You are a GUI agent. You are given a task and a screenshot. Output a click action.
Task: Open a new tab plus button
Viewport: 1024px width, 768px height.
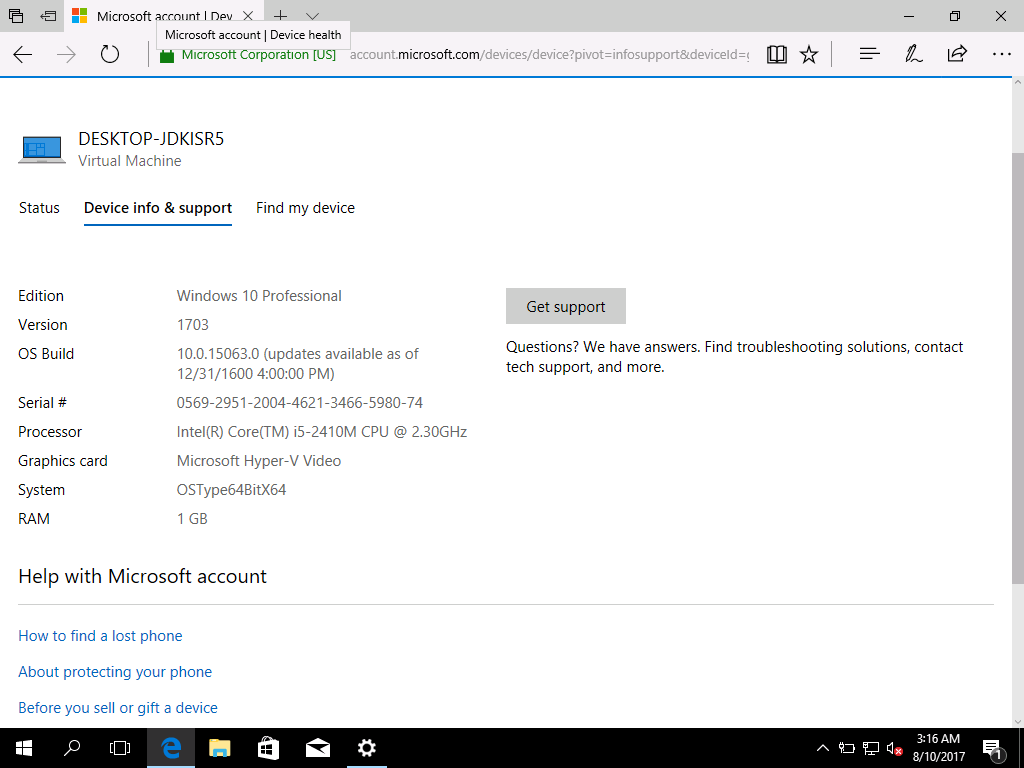coord(280,16)
